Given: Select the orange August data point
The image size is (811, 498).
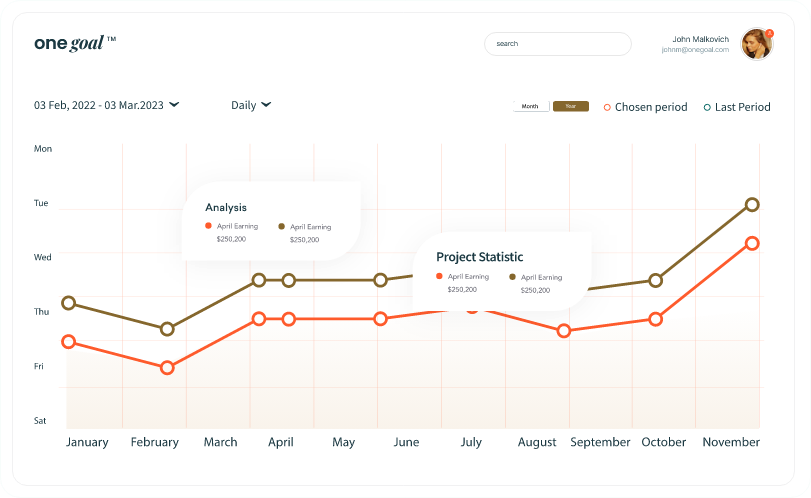Looking at the screenshot, I should pyautogui.click(x=564, y=330).
